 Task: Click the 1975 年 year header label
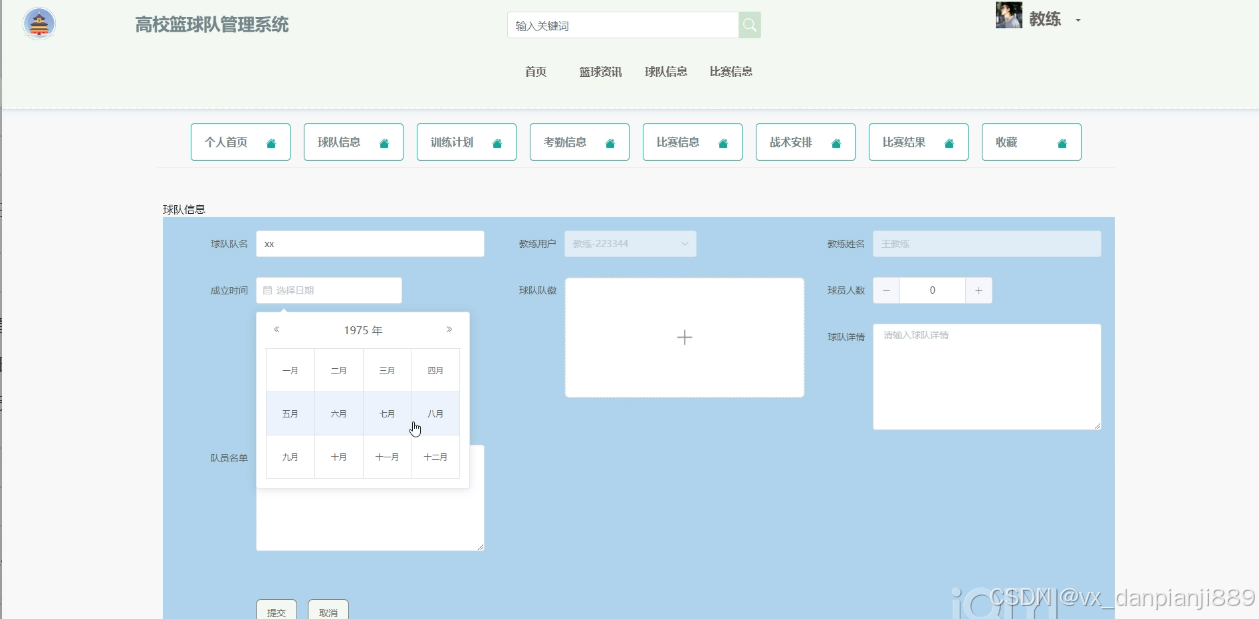tap(363, 330)
